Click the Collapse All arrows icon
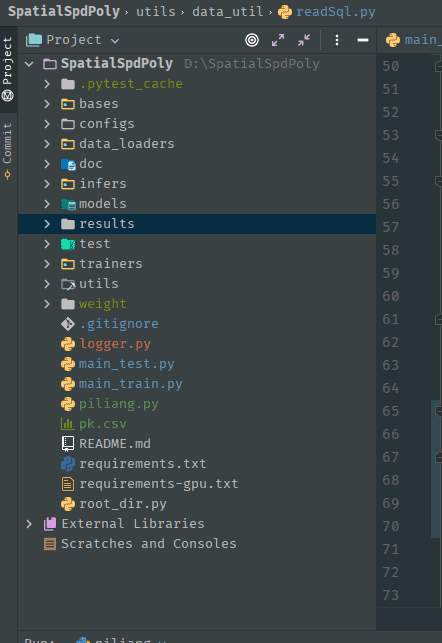442x643 pixels. tap(304, 40)
